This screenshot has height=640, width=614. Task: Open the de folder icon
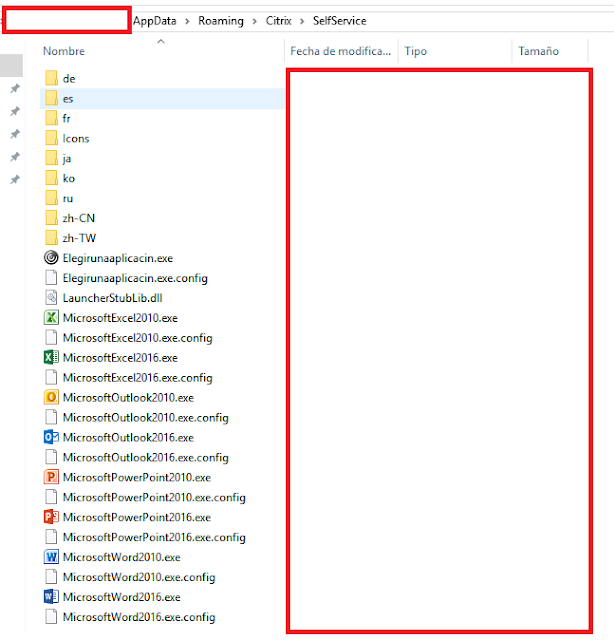pos(51,78)
